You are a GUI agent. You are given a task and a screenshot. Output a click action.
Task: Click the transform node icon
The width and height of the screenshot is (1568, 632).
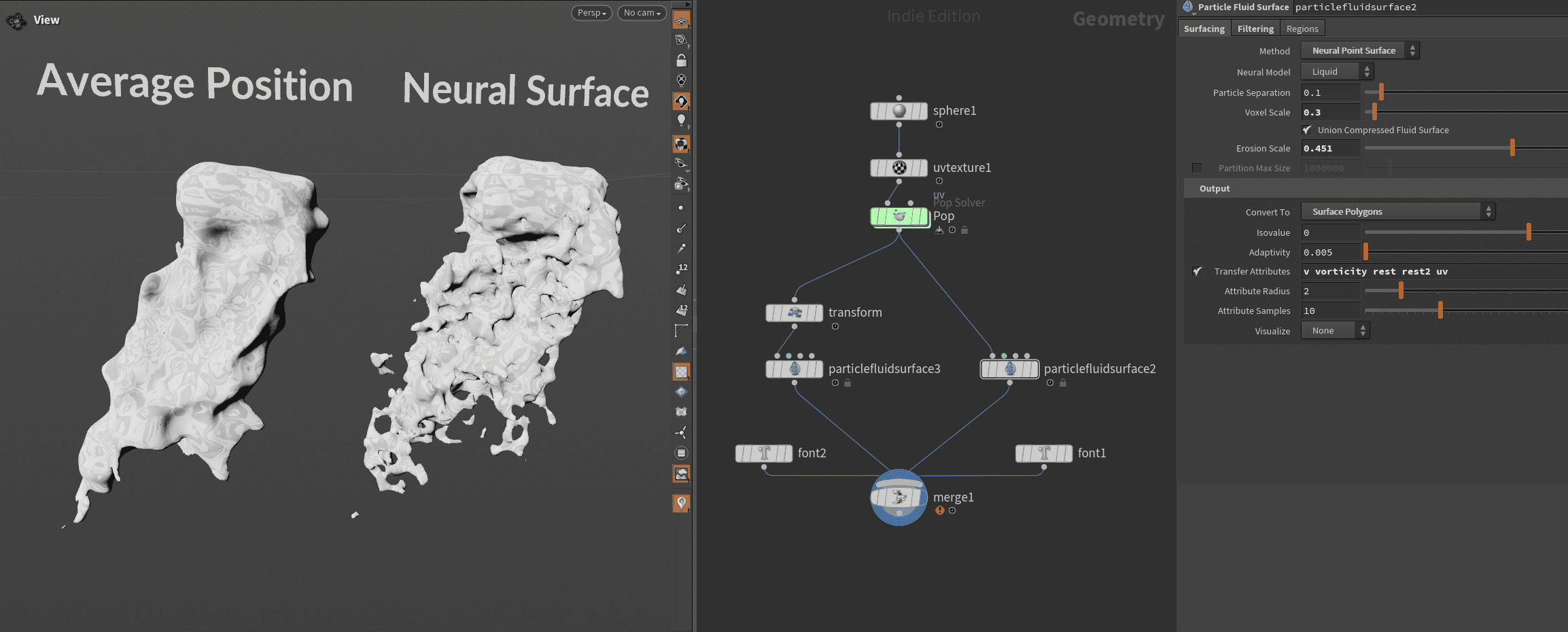[x=794, y=313]
